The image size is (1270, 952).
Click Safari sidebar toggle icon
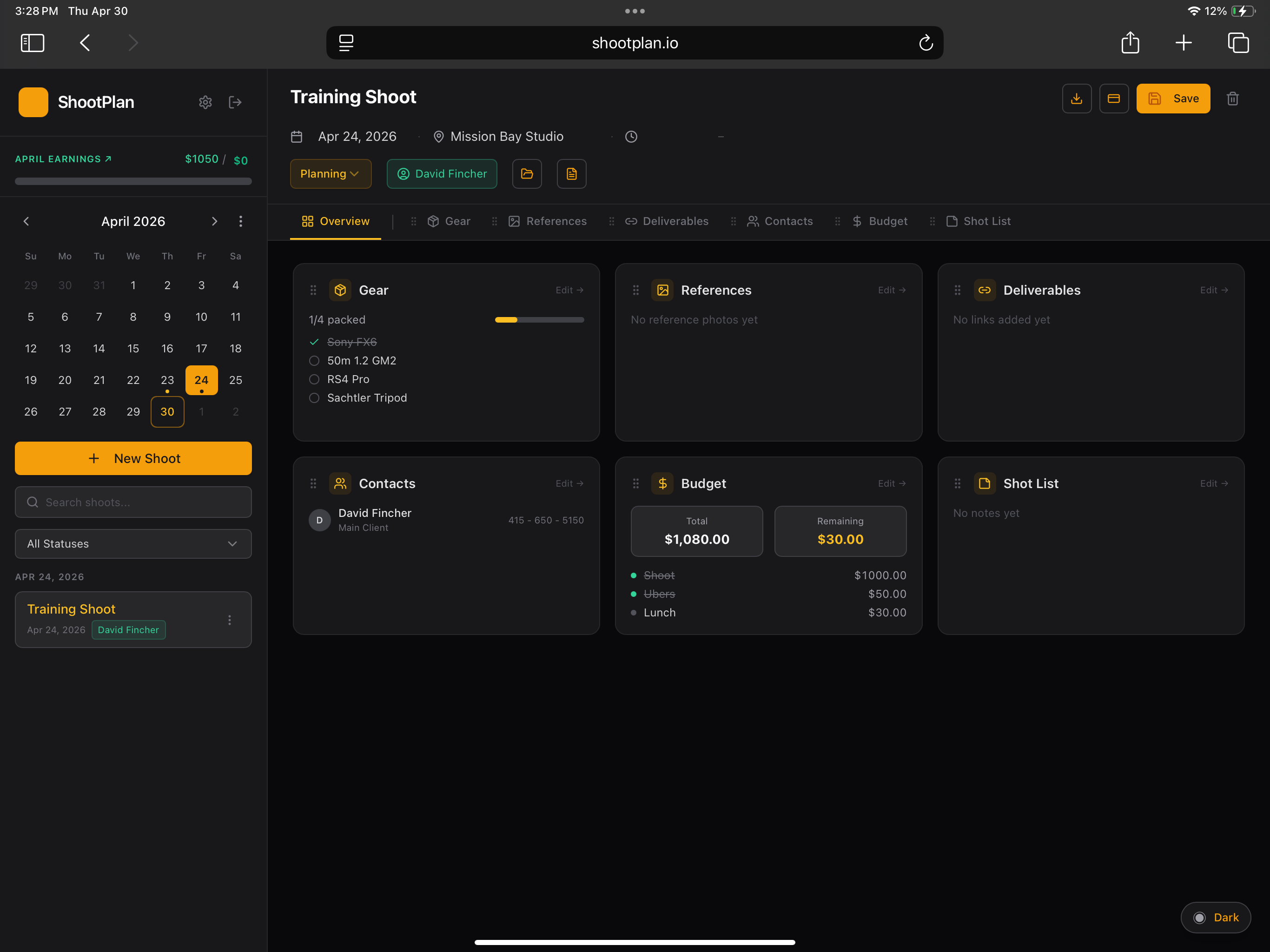click(x=32, y=42)
